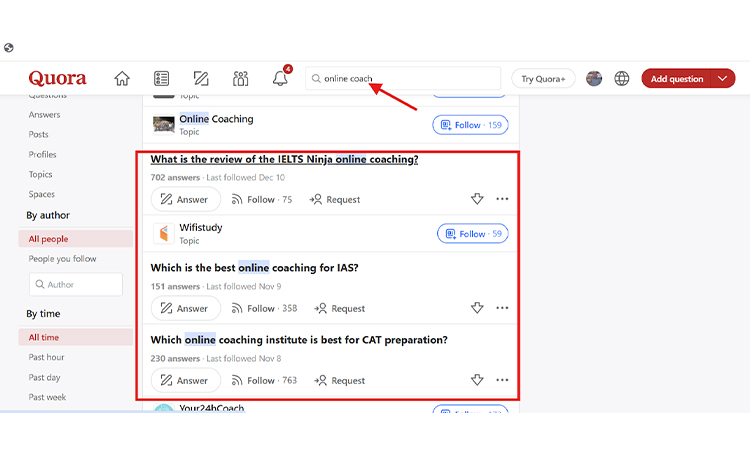Open the Online Coaching topic
This screenshot has width=750, height=450.
(x=216, y=119)
